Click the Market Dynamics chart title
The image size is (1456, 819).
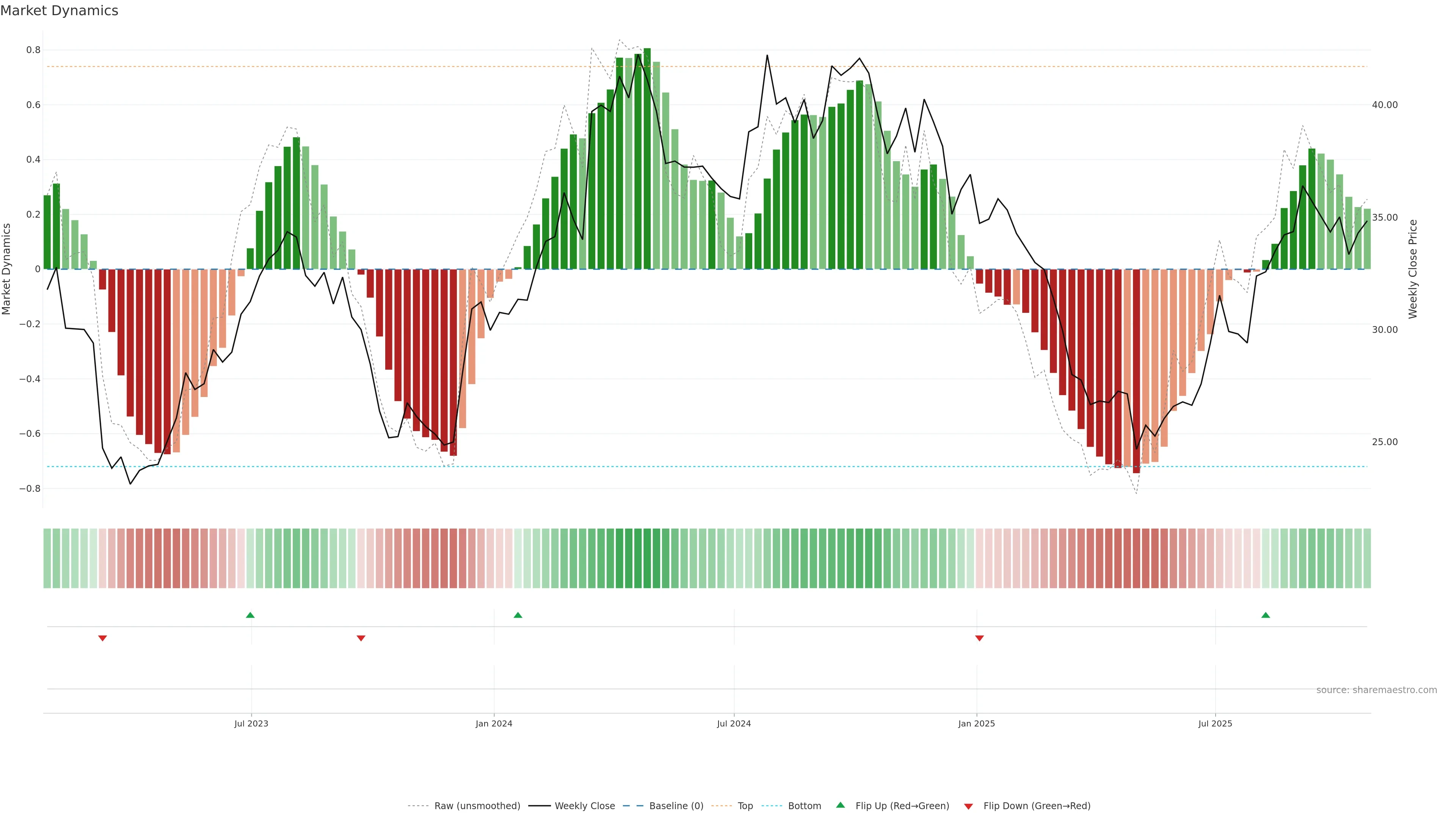(60, 11)
